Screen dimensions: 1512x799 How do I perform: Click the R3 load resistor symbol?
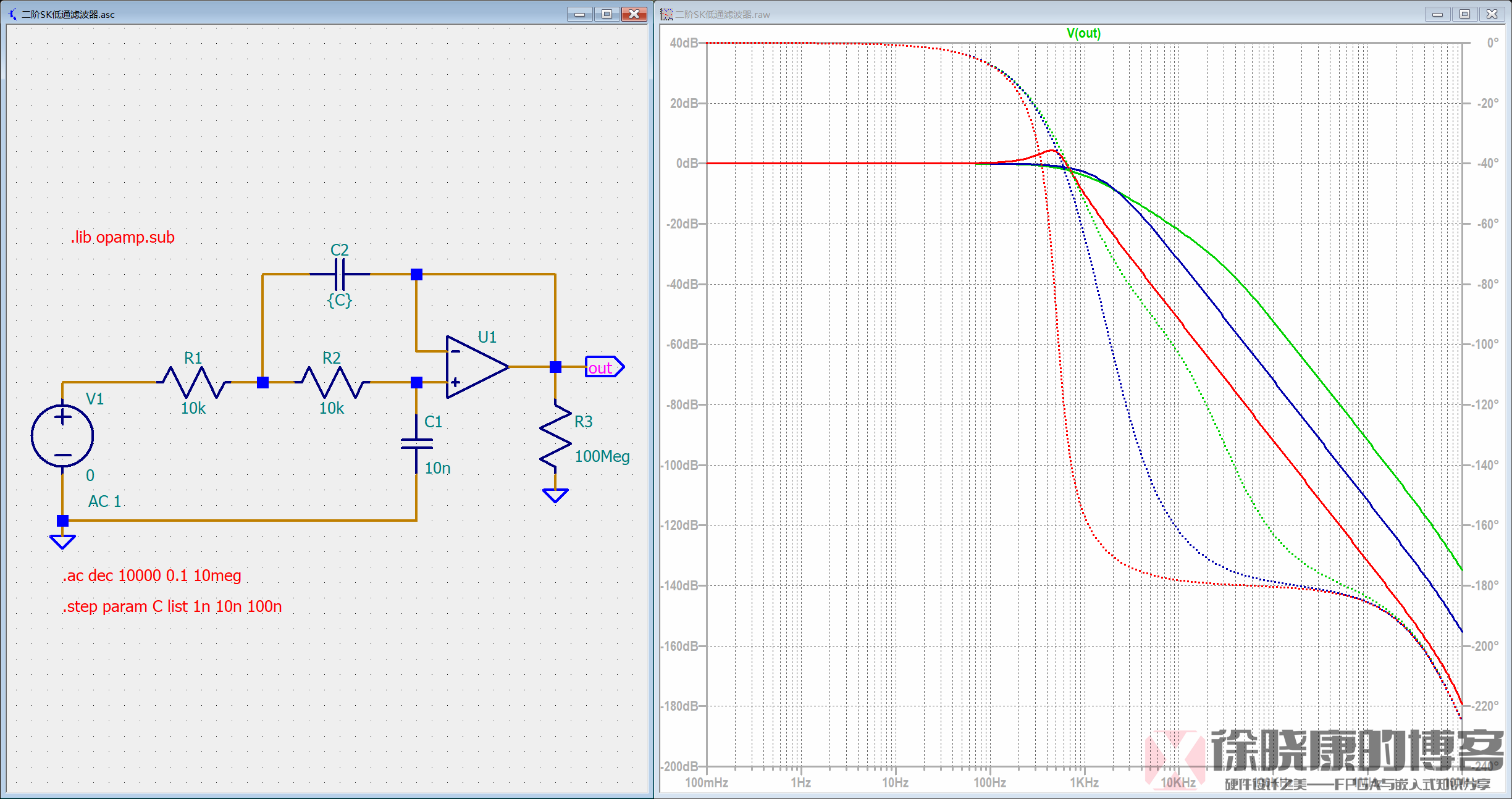[x=555, y=435]
